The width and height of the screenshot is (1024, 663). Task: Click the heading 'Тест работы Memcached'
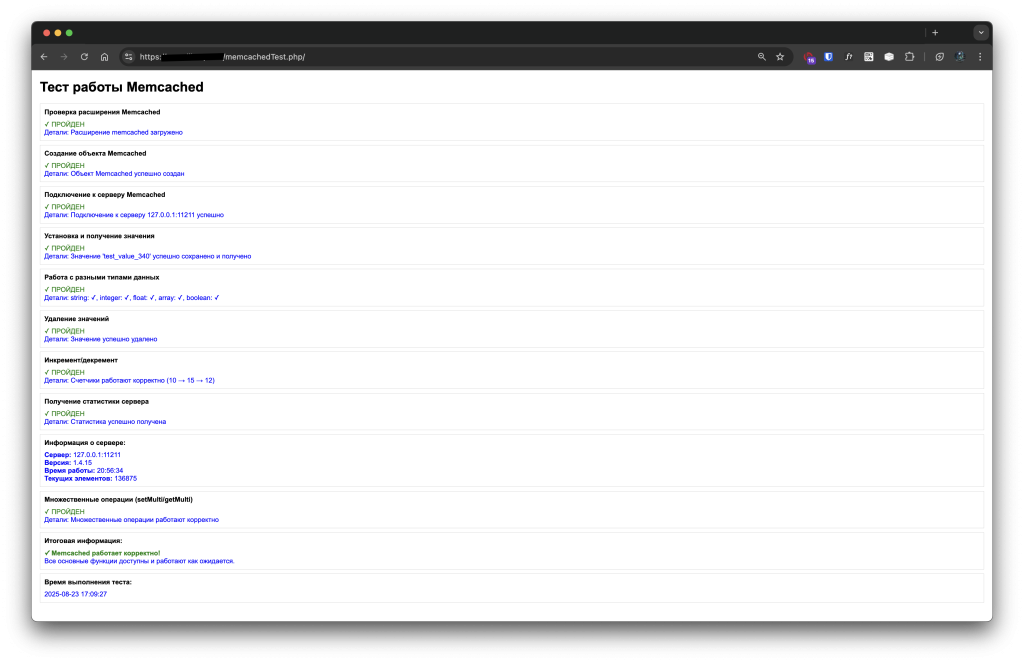121,87
